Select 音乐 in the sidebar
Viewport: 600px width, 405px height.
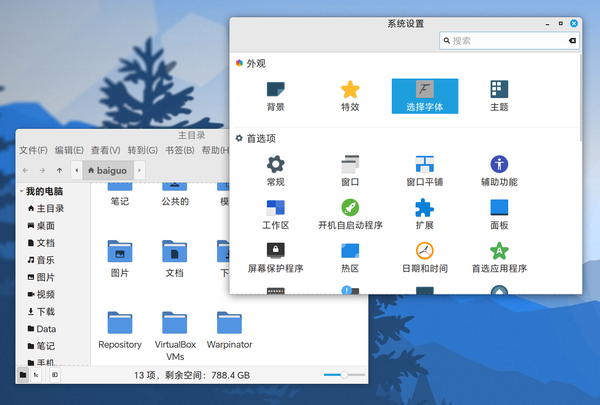pyautogui.click(x=41, y=260)
